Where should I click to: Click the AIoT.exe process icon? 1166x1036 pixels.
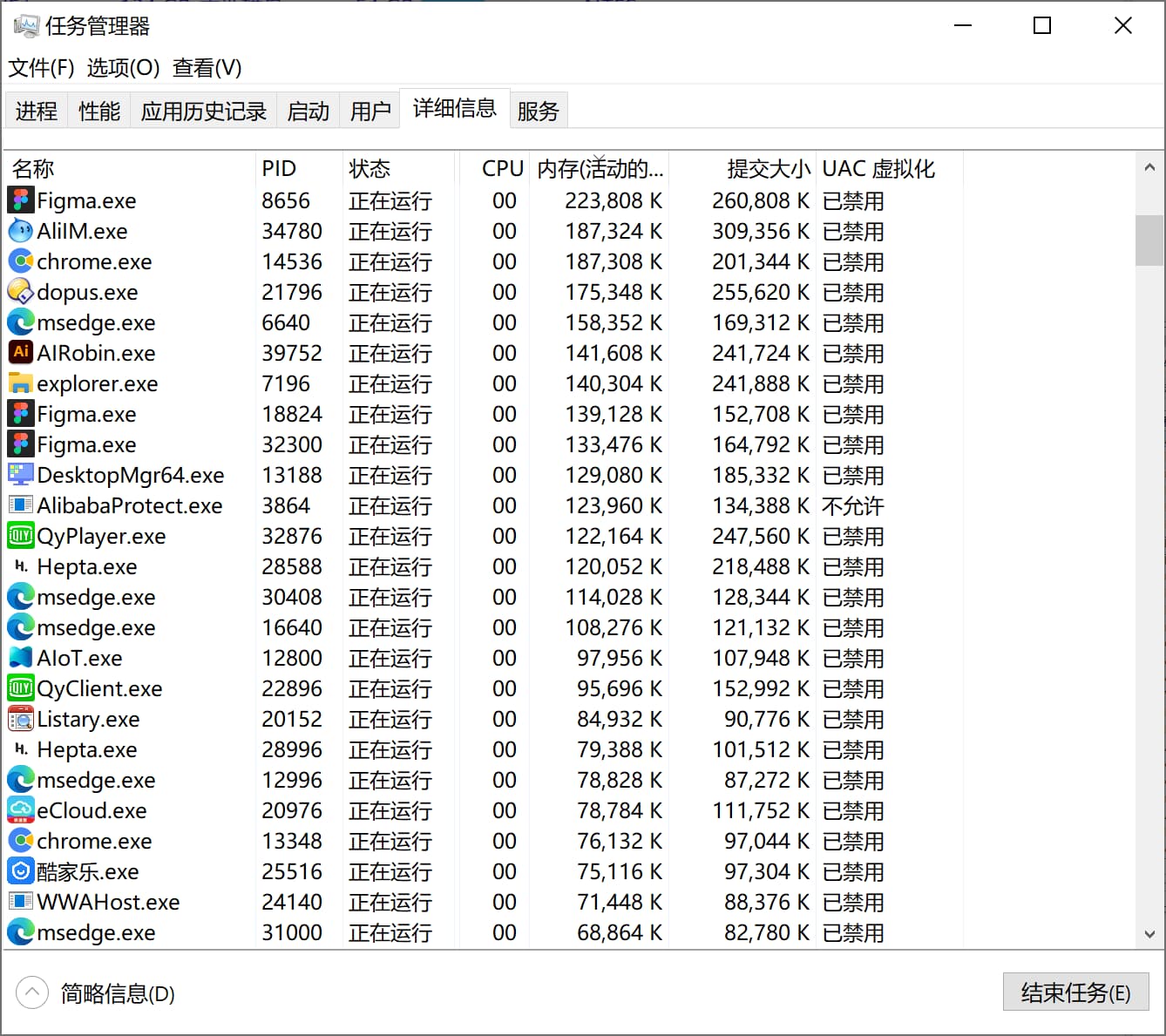[20, 658]
